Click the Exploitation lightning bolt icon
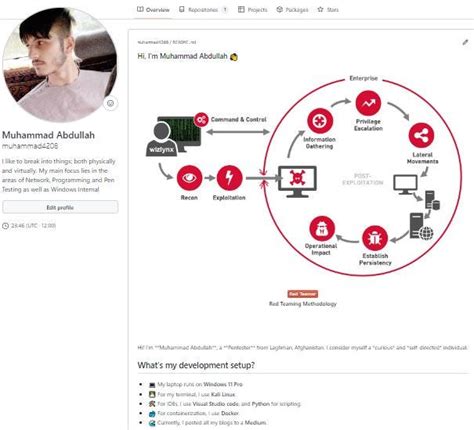This screenshot has width=474, height=430. coord(229,178)
